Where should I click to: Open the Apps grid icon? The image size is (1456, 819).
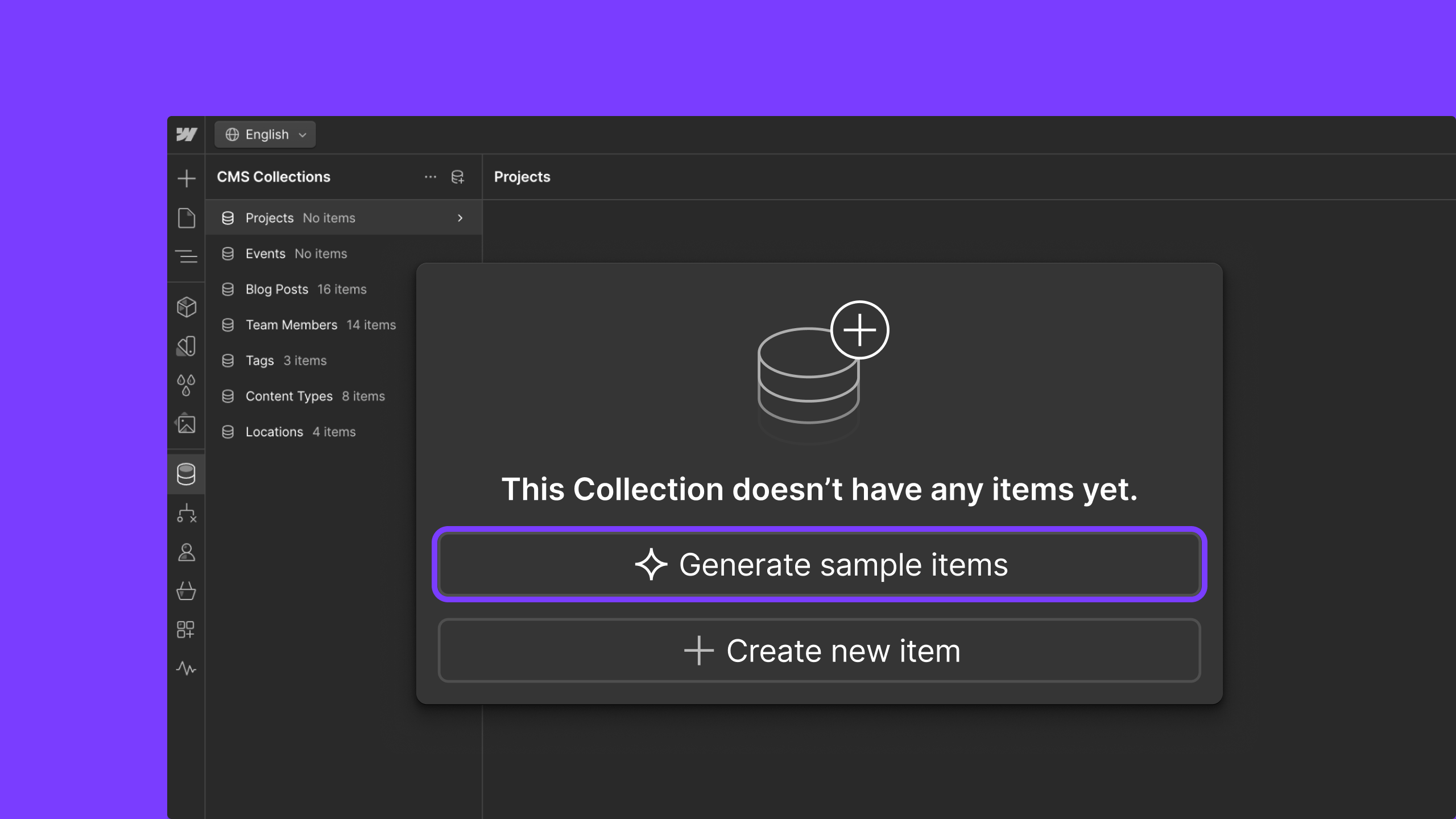[x=186, y=630]
